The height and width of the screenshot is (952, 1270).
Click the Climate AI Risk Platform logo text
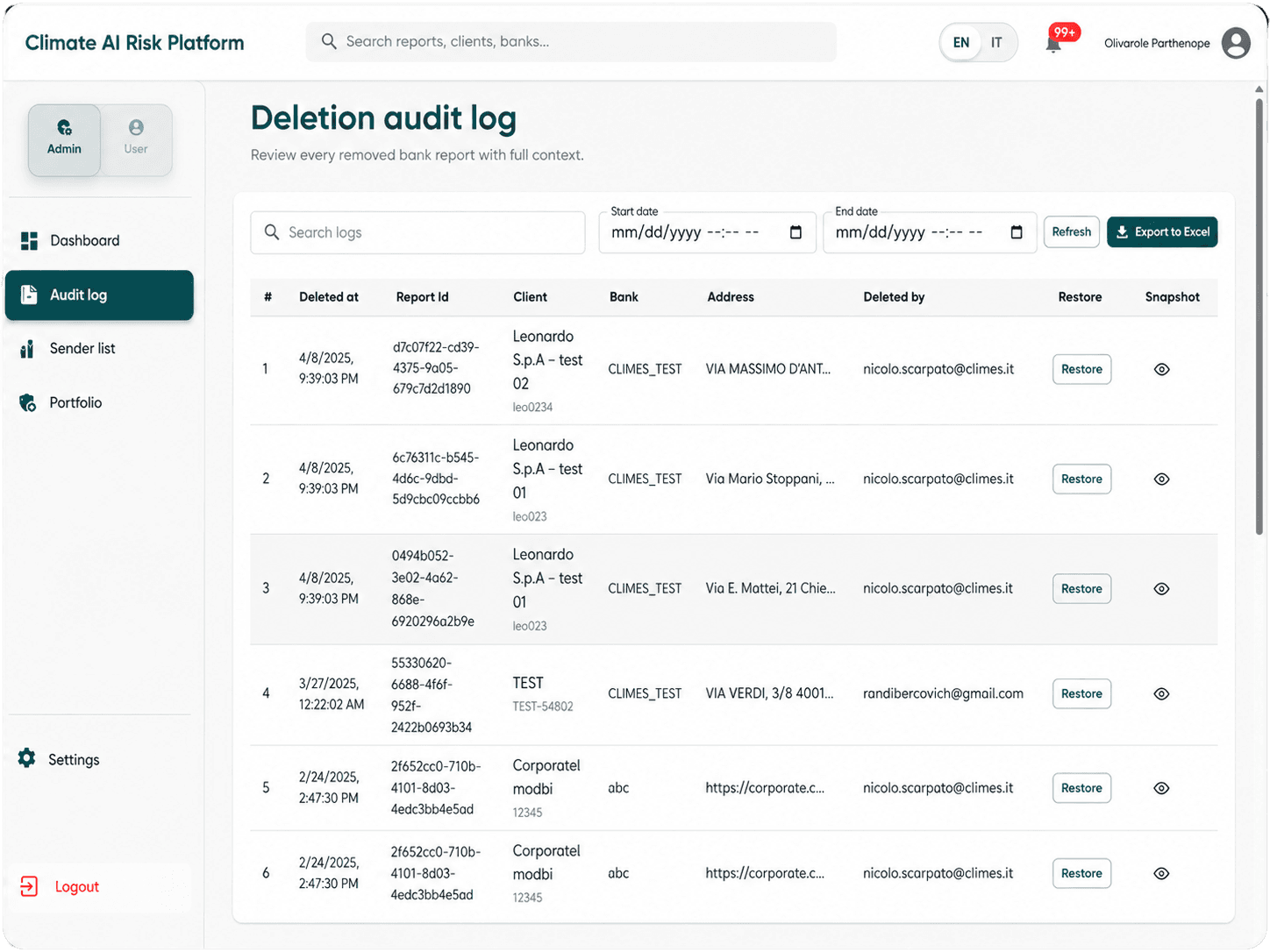point(134,43)
